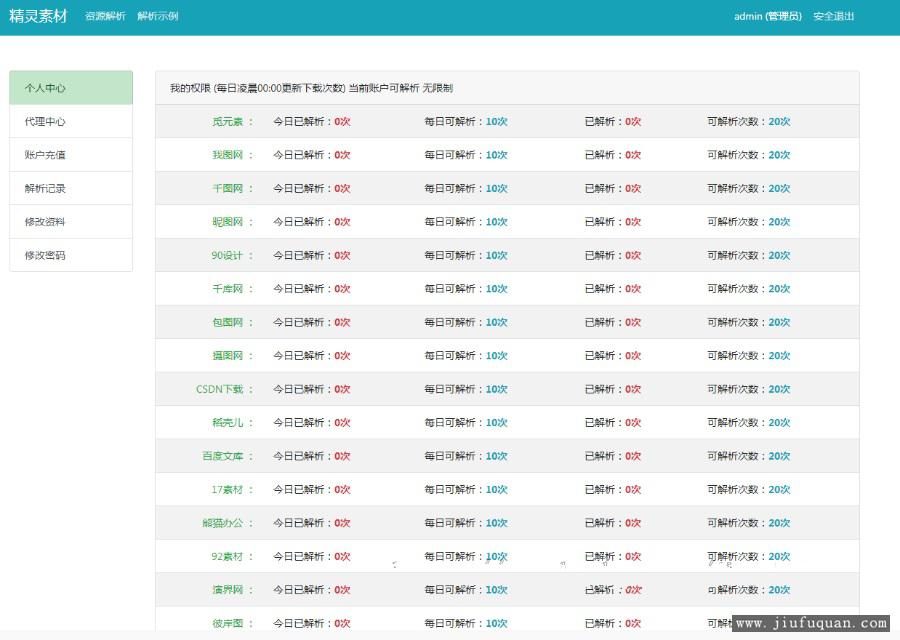Click the 摄图网 site name
The width and height of the screenshot is (900, 640).
pos(228,355)
